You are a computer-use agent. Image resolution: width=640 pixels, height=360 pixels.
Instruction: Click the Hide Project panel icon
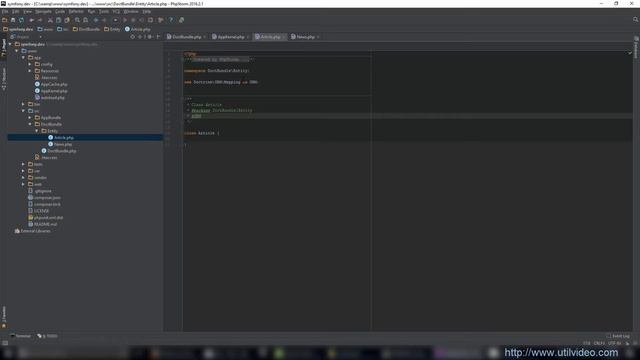tap(158, 37)
